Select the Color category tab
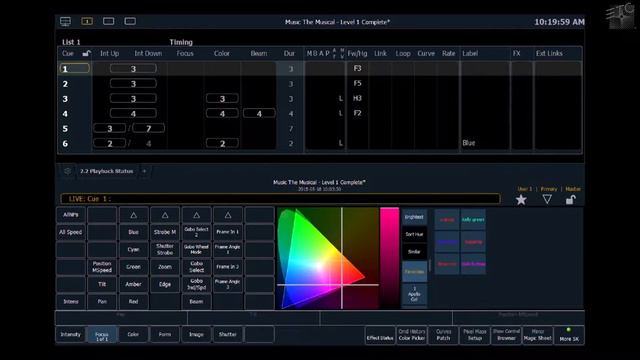Viewport: 640px width, 360px height. 133,334
